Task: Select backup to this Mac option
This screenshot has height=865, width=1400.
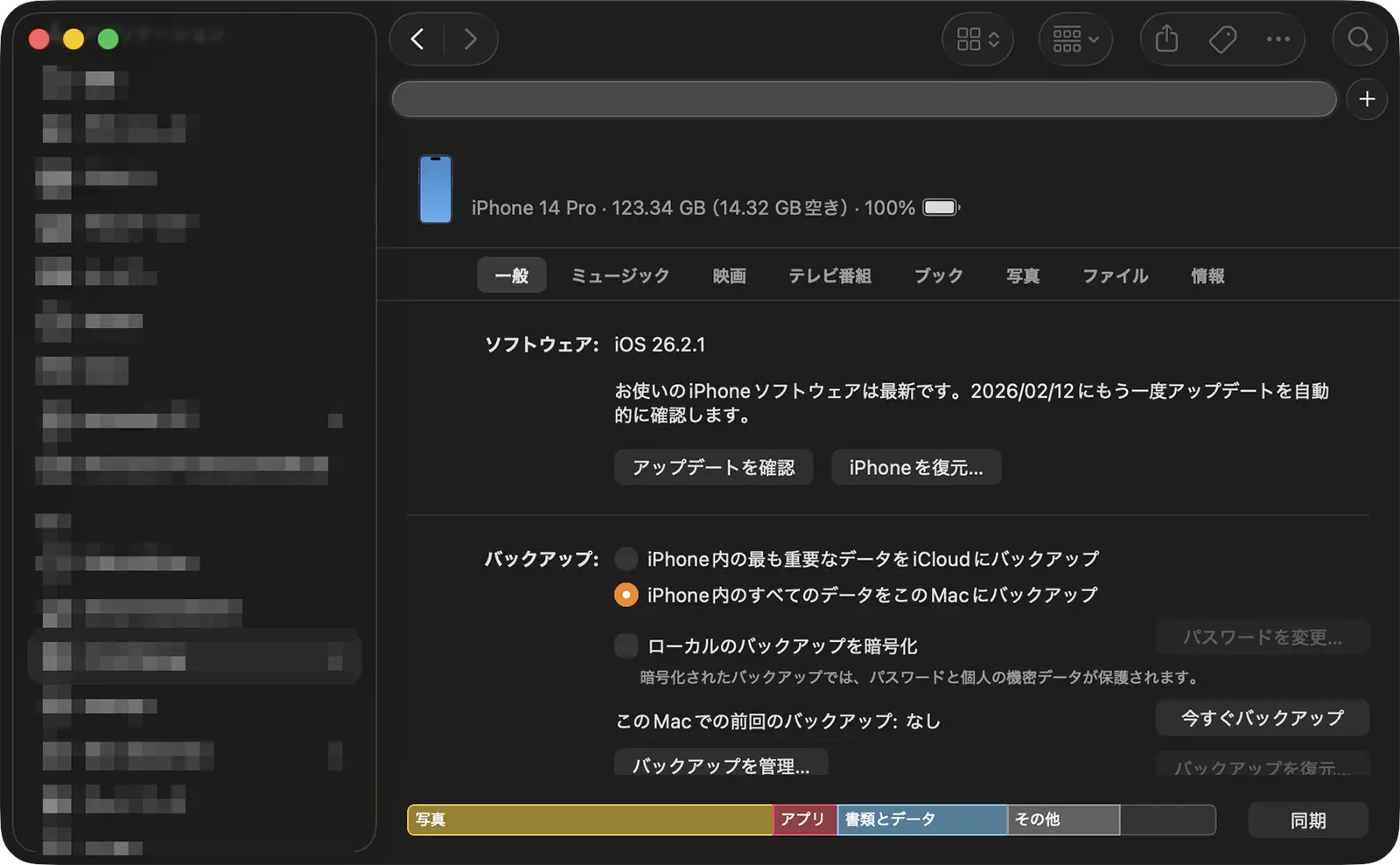Action: click(626, 595)
